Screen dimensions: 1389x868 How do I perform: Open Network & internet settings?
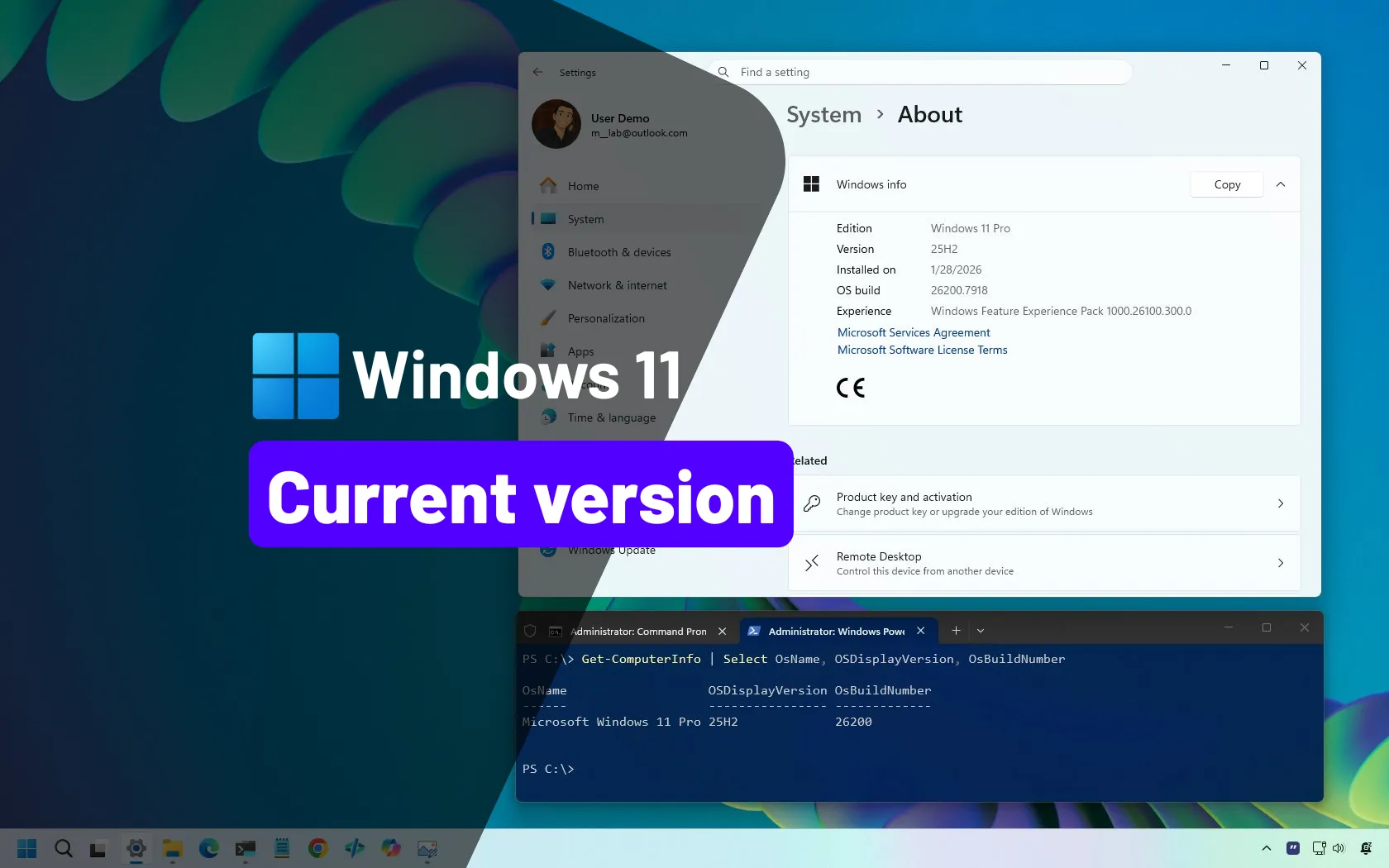click(x=617, y=285)
